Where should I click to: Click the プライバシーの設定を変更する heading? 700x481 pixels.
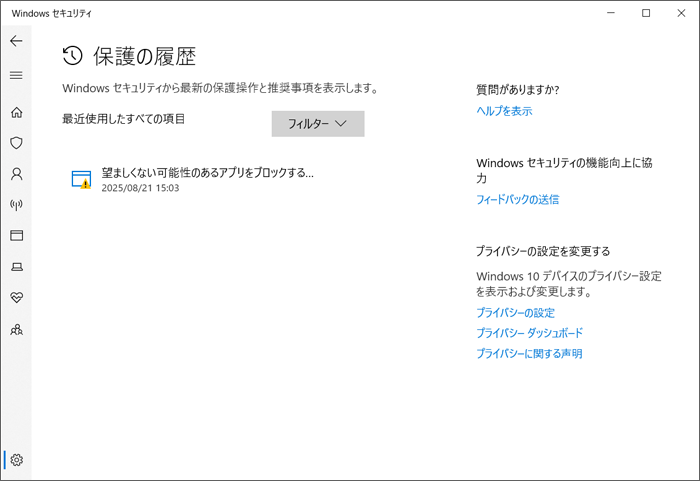pyautogui.click(x=543, y=251)
